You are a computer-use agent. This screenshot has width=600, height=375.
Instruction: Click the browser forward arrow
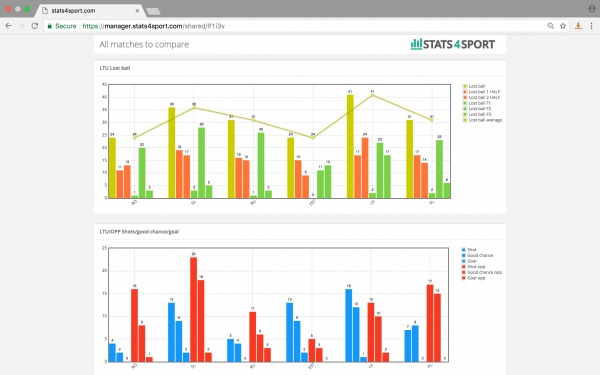(x=21, y=26)
